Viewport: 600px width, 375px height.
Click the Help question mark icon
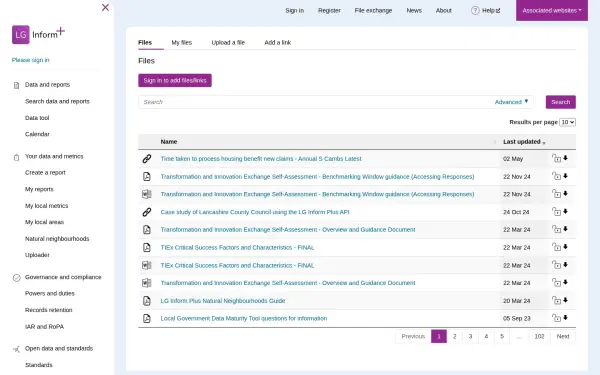point(475,10)
